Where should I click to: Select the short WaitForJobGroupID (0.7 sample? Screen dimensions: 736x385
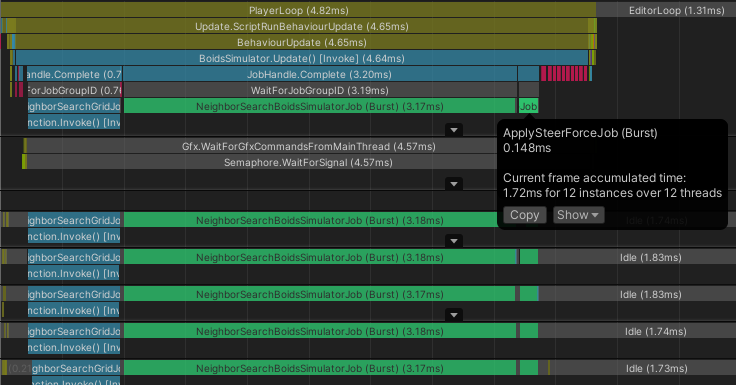tap(74, 90)
